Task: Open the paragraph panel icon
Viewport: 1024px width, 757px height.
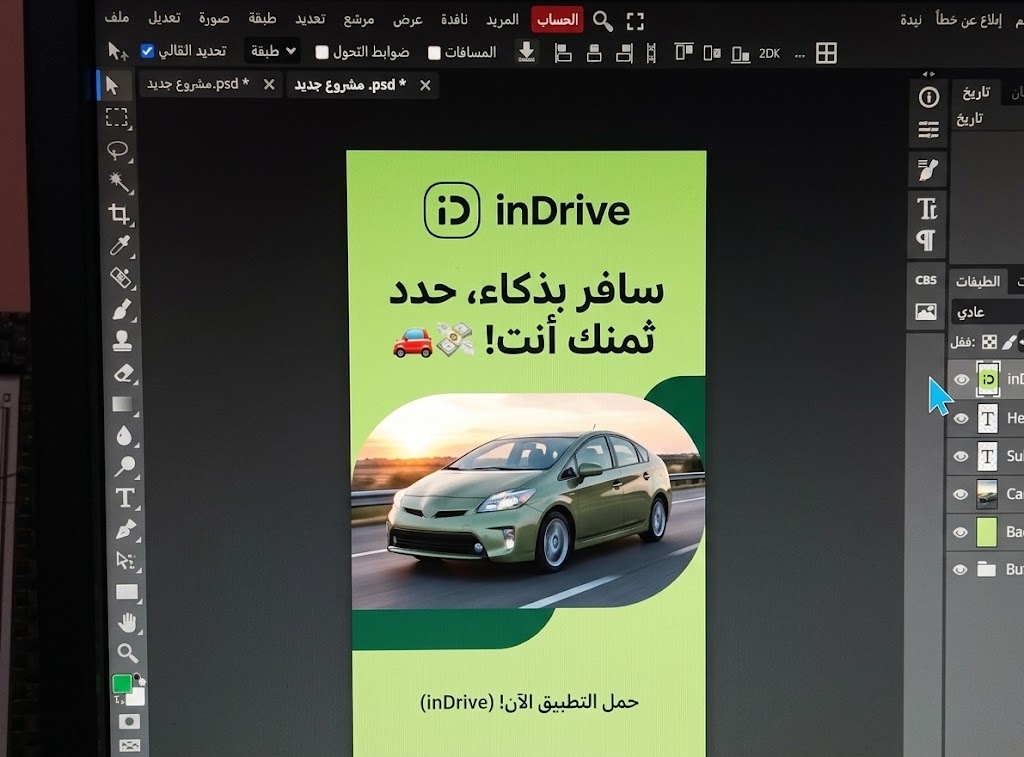Action: (926, 240)
